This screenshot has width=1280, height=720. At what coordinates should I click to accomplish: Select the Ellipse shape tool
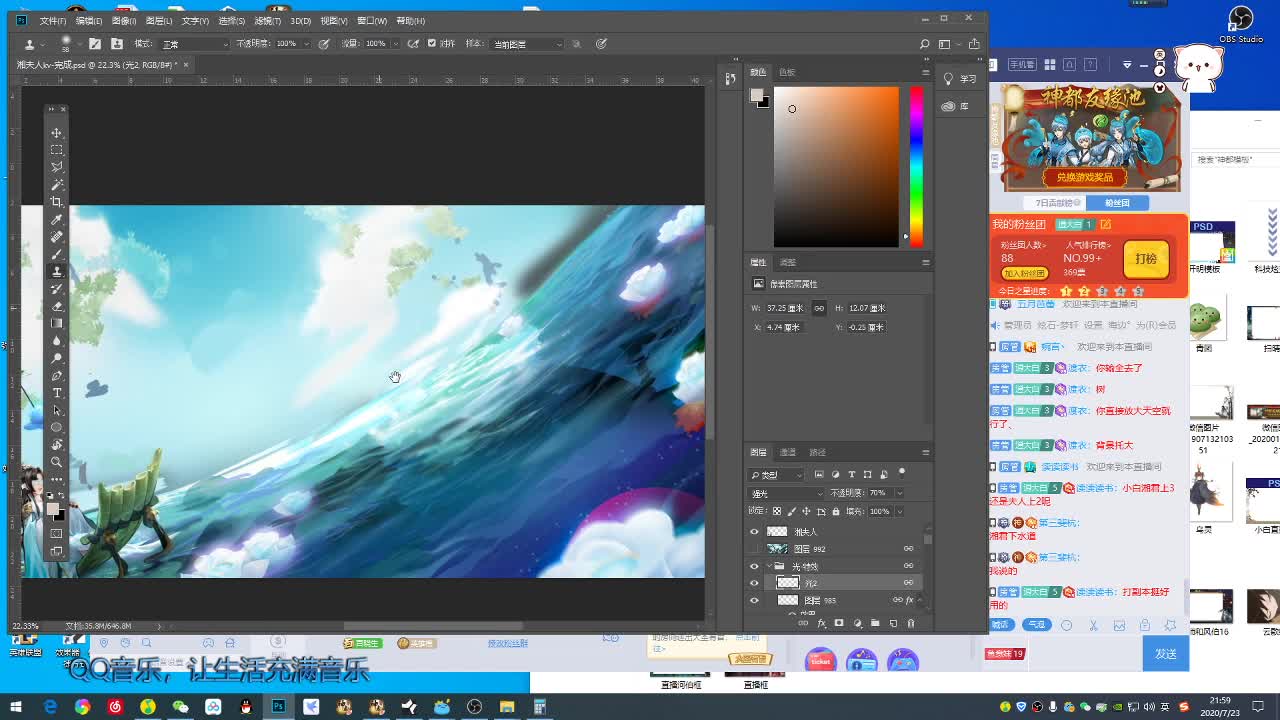coord(57,428)
